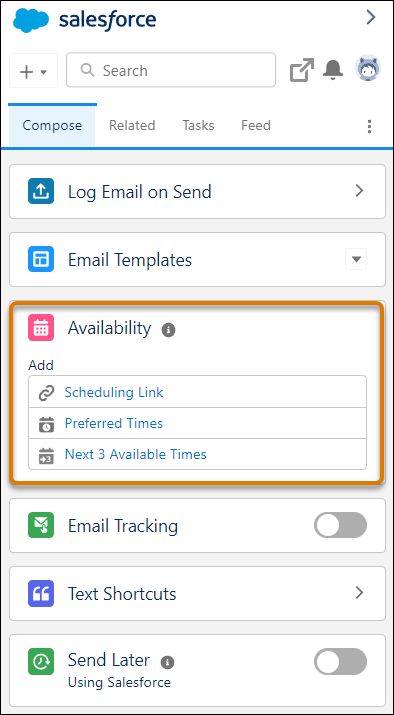This screenshot has width=394, height=715.
Task: Open the pop-out external window icon
Action: (x=302, y=70)
